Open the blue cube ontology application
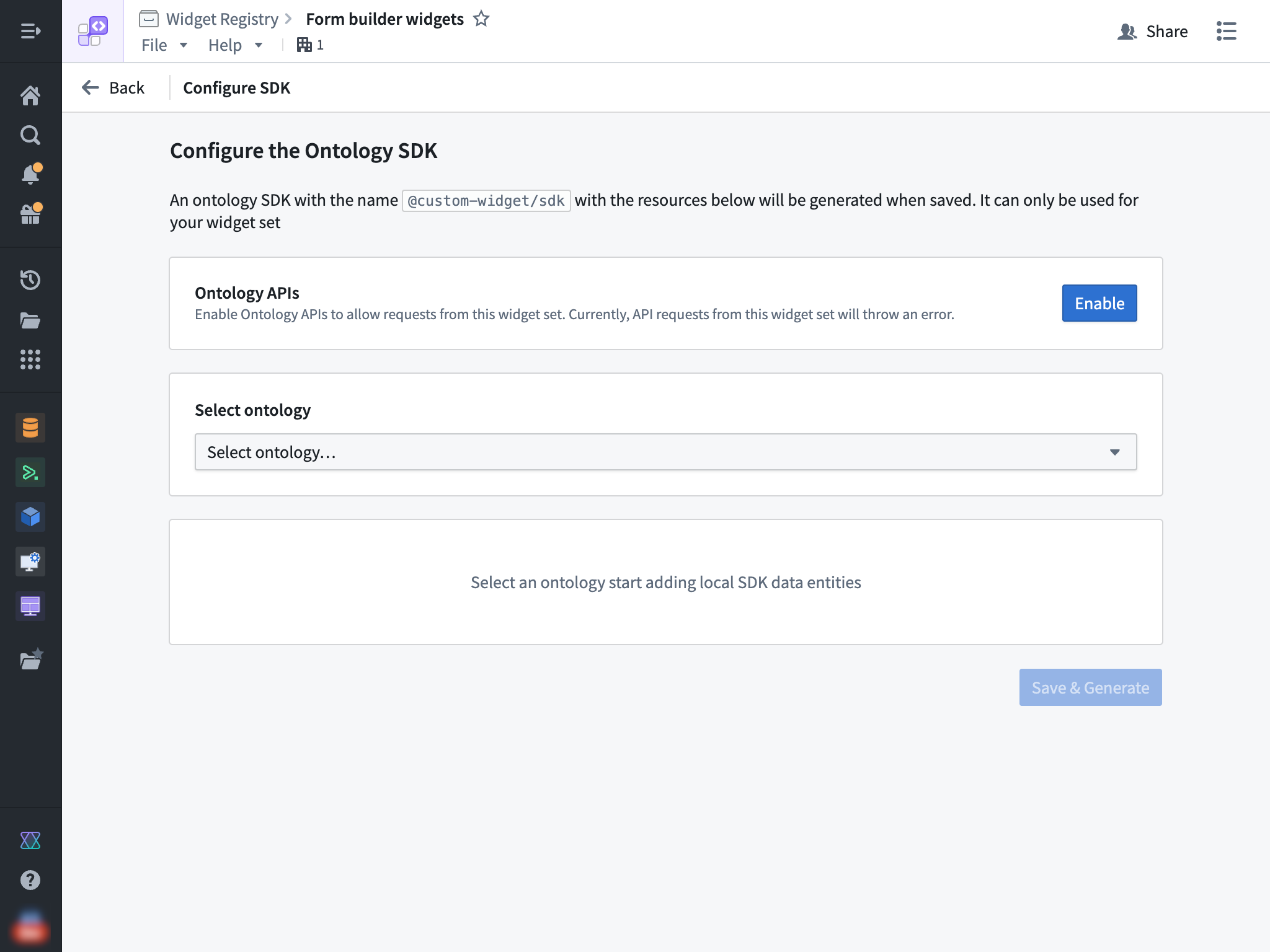Screen dimensions: 1270x952 click(30, 516)
